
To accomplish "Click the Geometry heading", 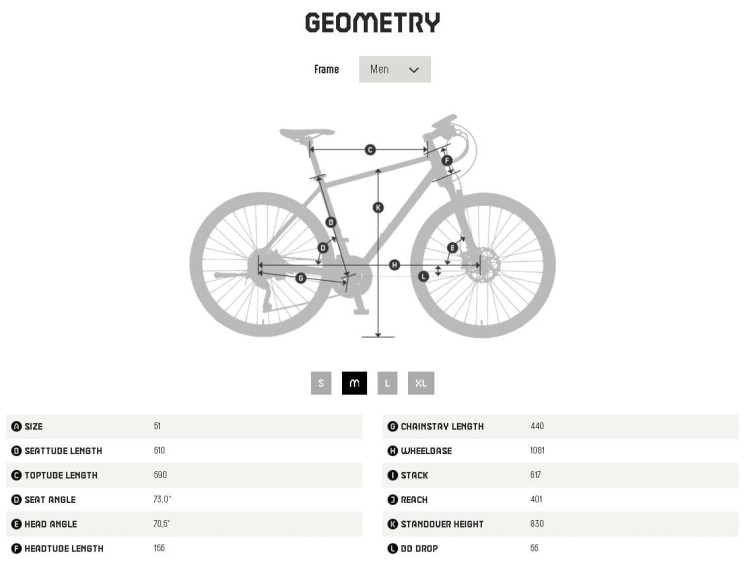I will (372, 23).
